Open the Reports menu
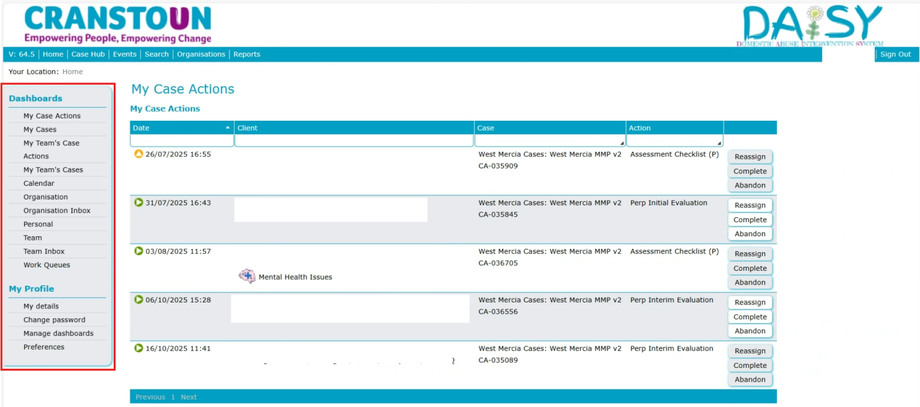Viewport: 920px width, 407px height. (246, 55)
